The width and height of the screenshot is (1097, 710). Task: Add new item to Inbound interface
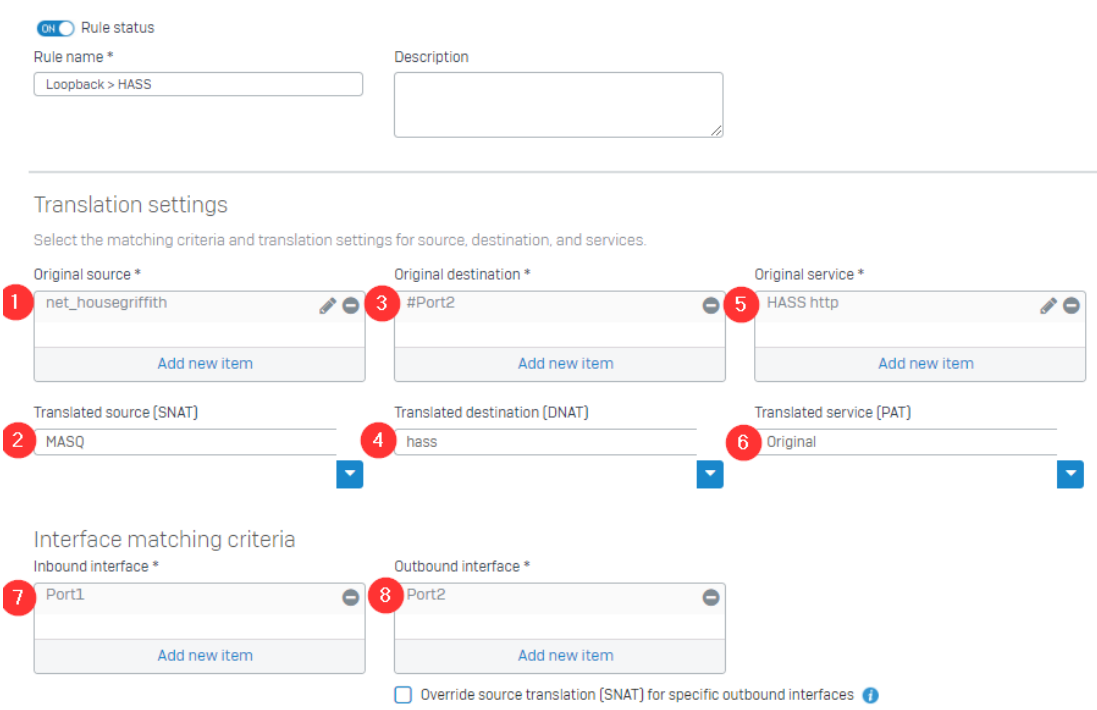coord(205,656)
